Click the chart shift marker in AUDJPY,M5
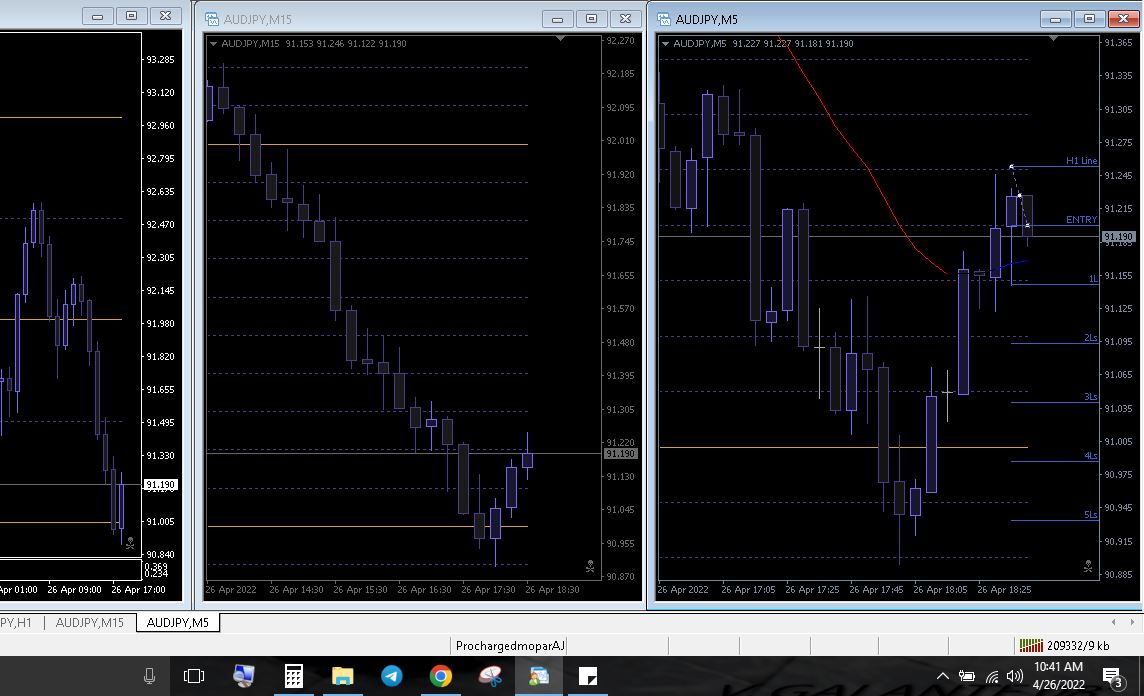 click(1053, 38)
